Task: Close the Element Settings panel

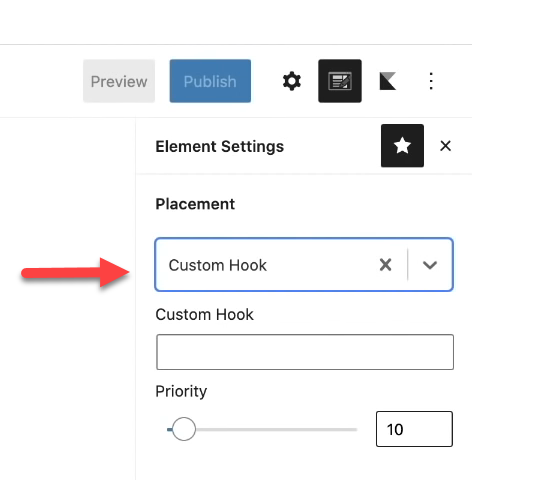Action: click(x=445, y=146)
